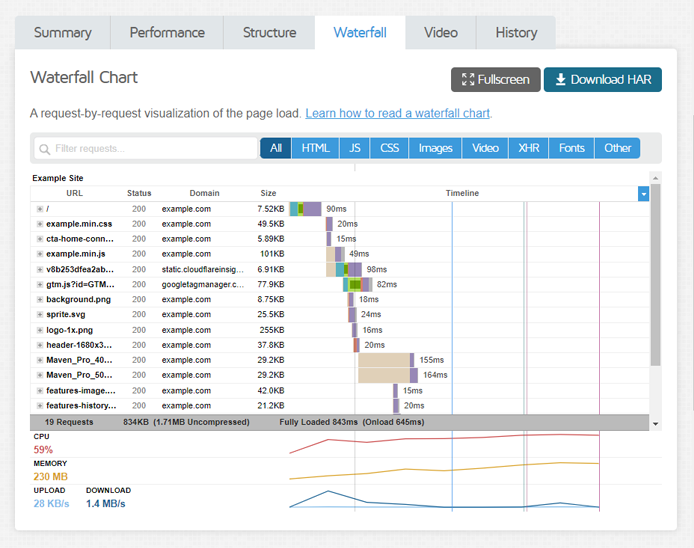Download the HAR file

(602, 80)
